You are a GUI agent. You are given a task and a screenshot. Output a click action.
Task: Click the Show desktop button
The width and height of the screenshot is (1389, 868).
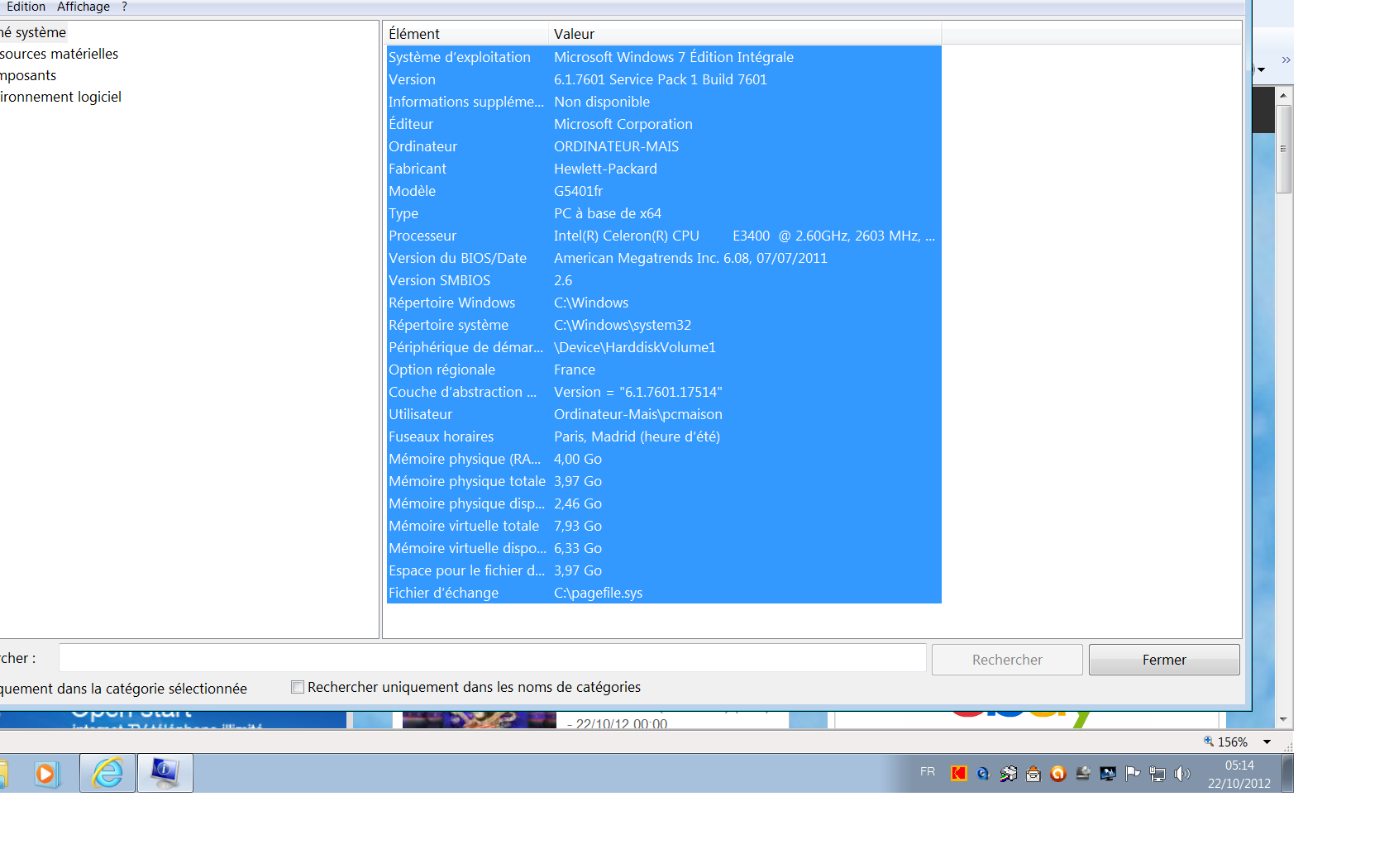click(x=1287, y=774)
